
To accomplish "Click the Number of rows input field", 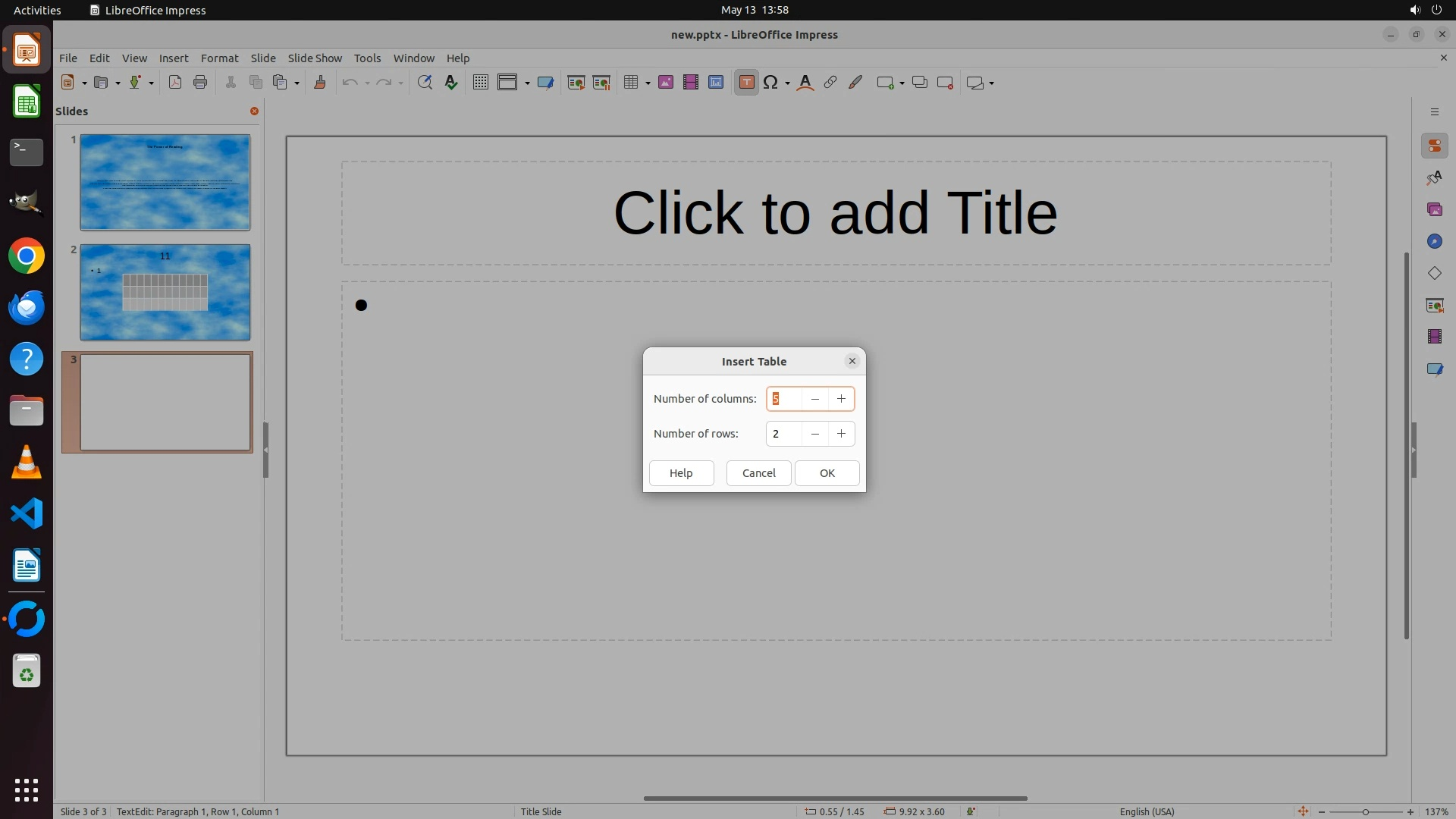I will click(783, 434).
